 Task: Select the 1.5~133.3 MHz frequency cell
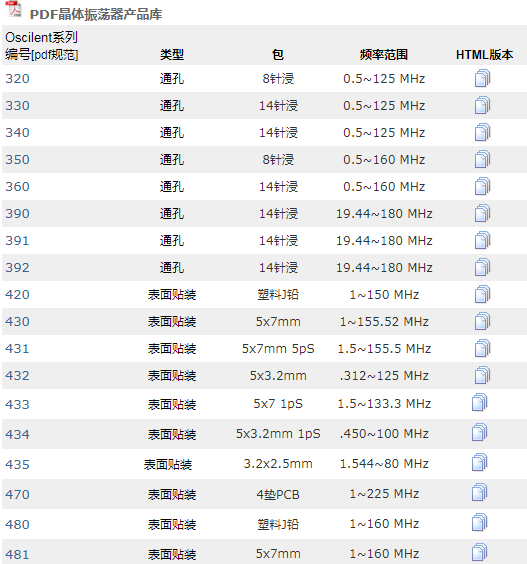[x=384, y=403]
